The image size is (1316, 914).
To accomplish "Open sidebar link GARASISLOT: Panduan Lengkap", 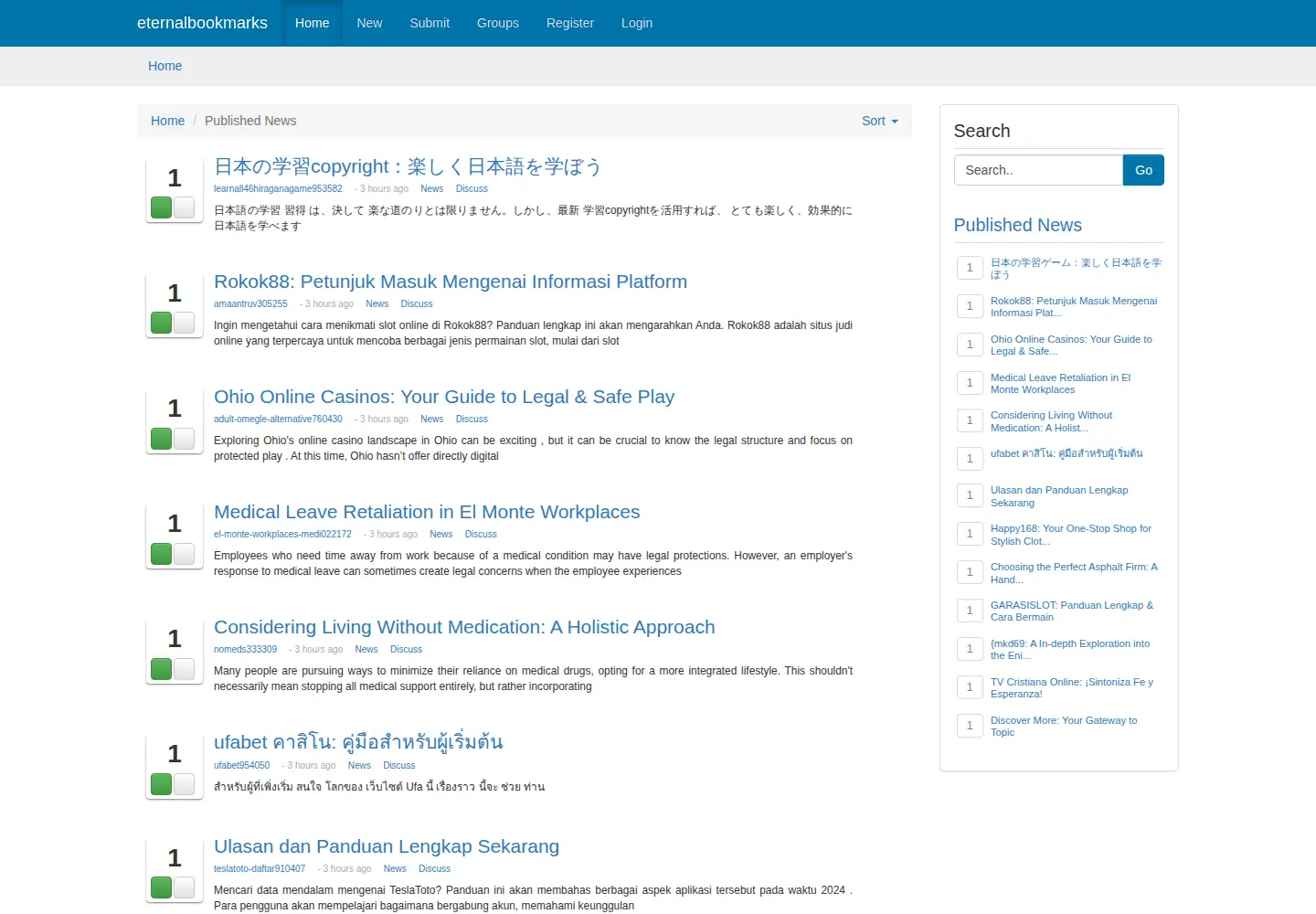I will (x=1071, y=611).
